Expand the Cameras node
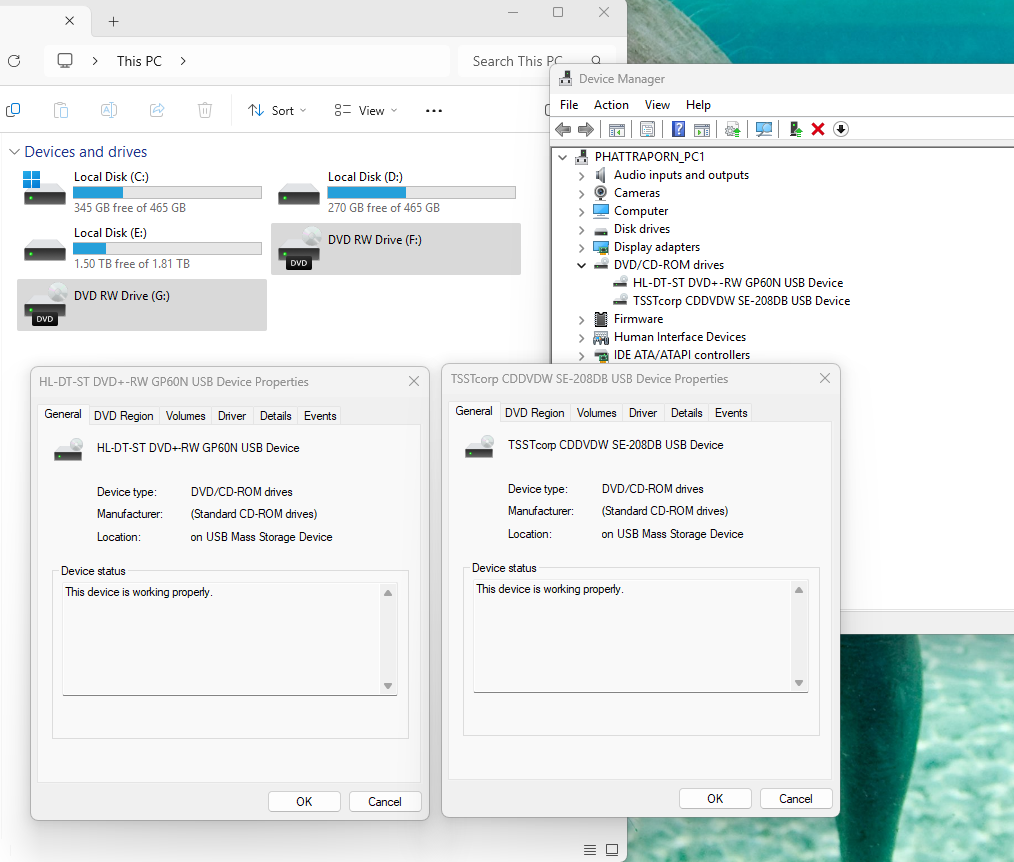The image size is (1014, 862). pos(581,193)
